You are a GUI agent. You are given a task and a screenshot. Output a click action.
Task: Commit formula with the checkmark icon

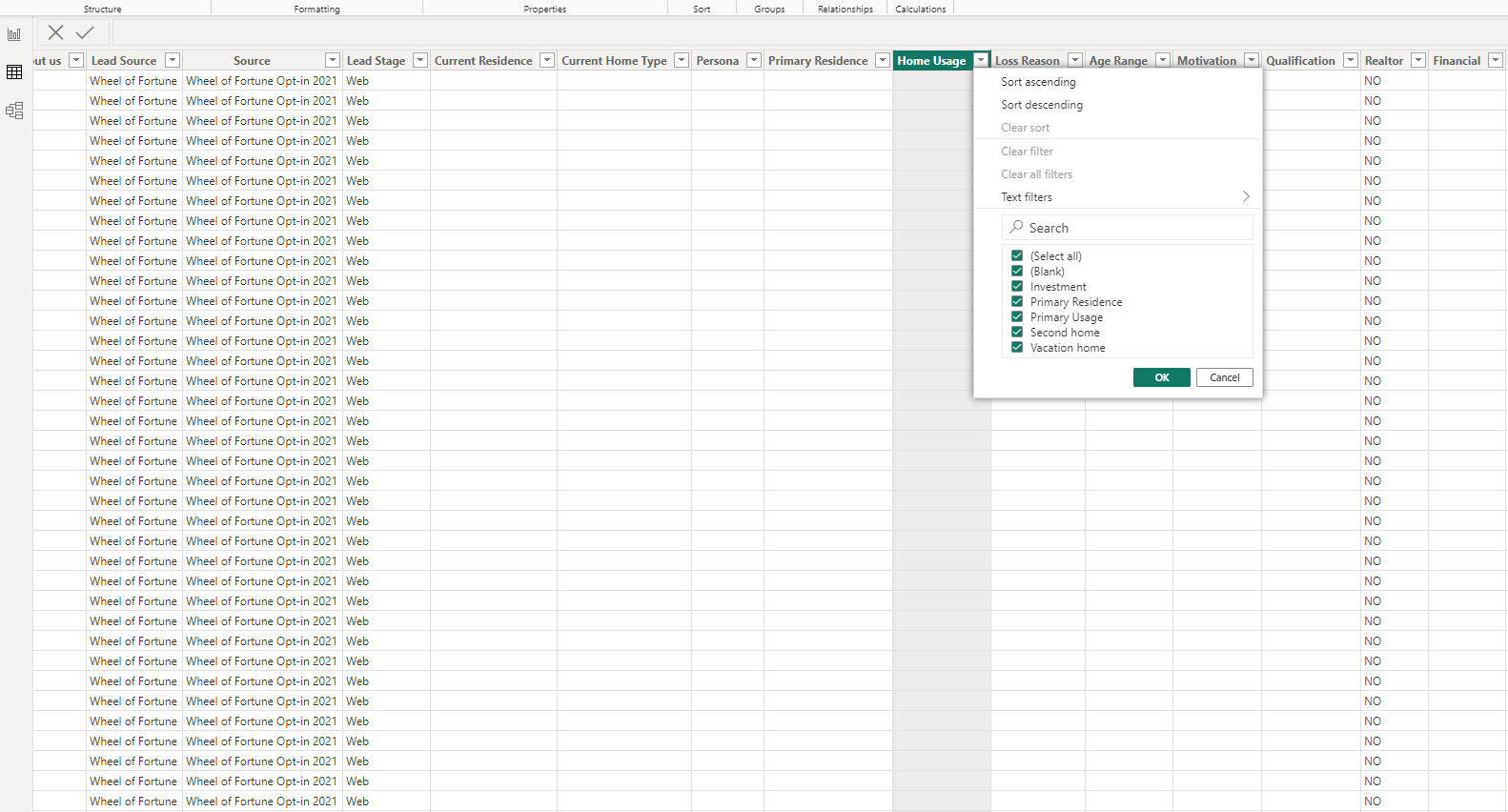85,33
